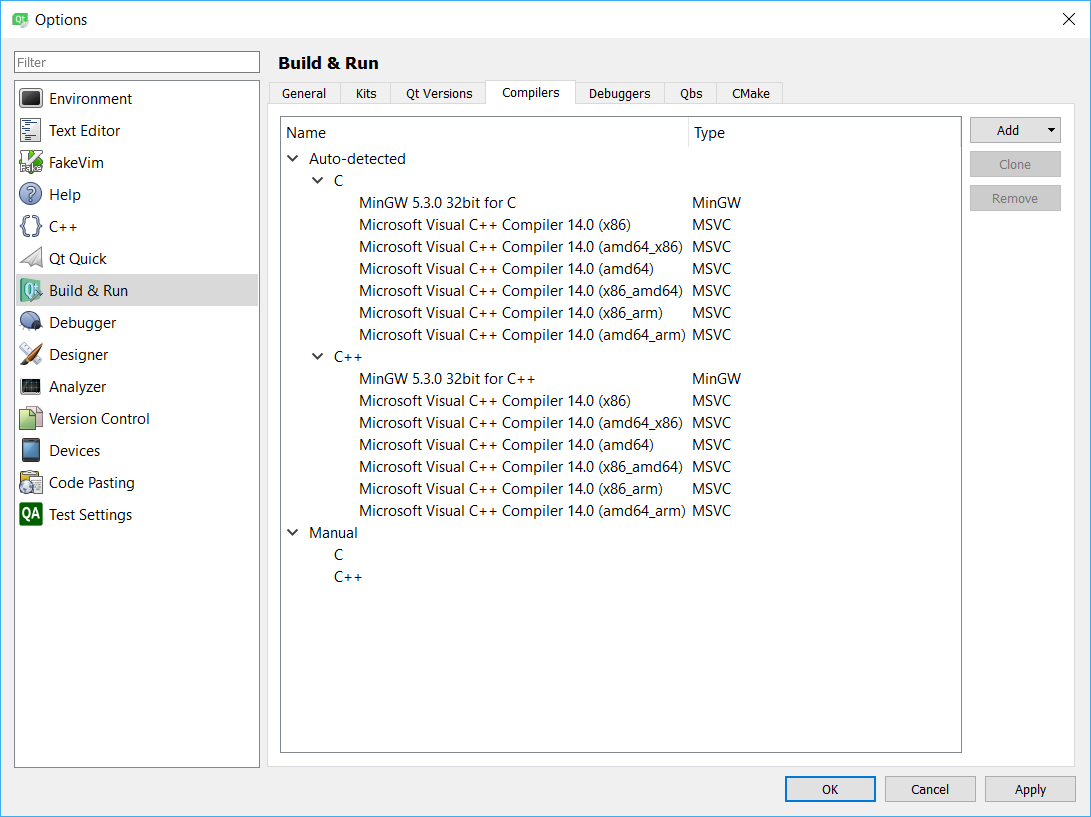Screen dimensions: 1091x817
Task: Open Test Settings QA icon
Action: pos(31,514)
